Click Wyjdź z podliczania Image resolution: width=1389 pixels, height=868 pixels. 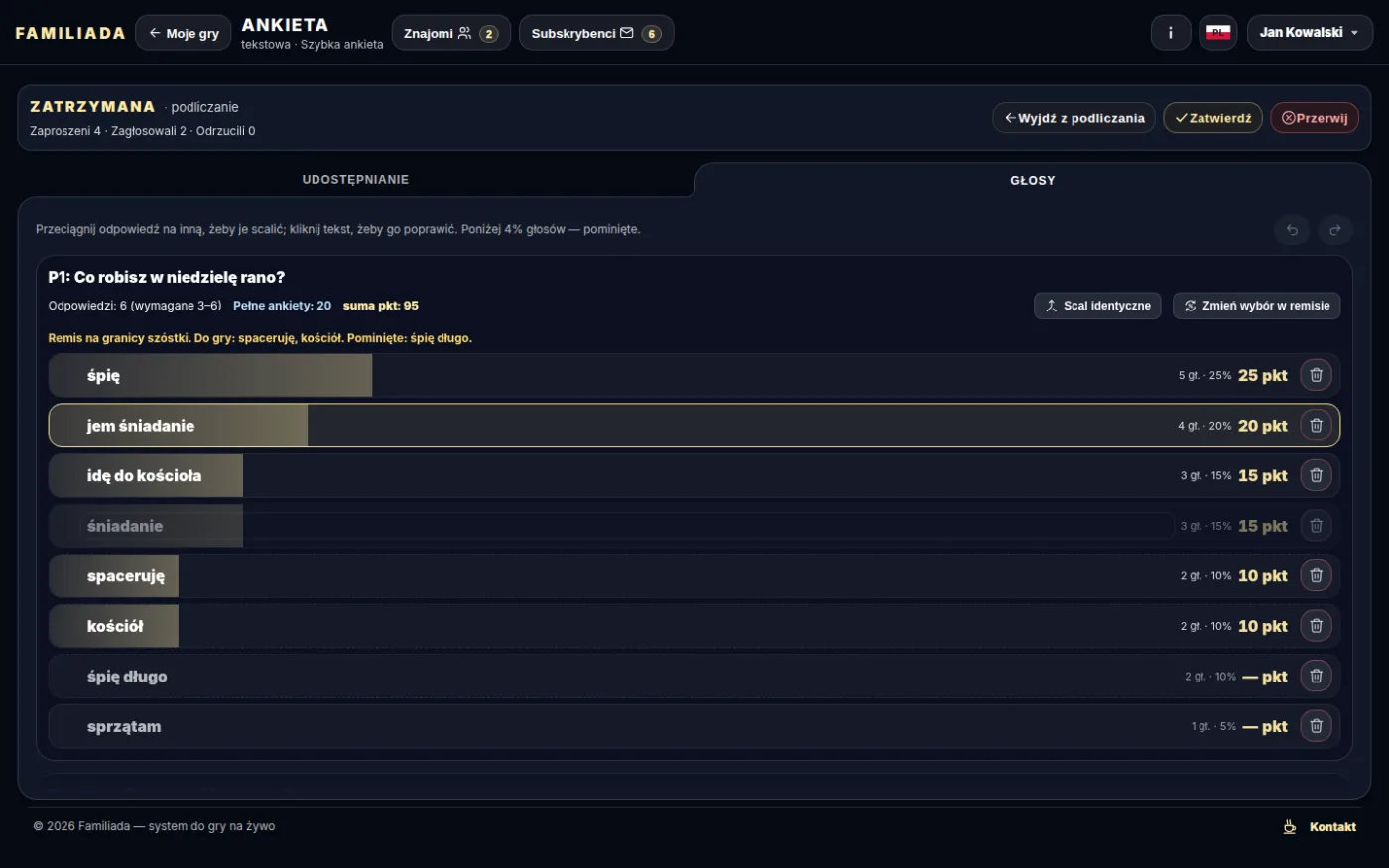(x=1074, y=118)
